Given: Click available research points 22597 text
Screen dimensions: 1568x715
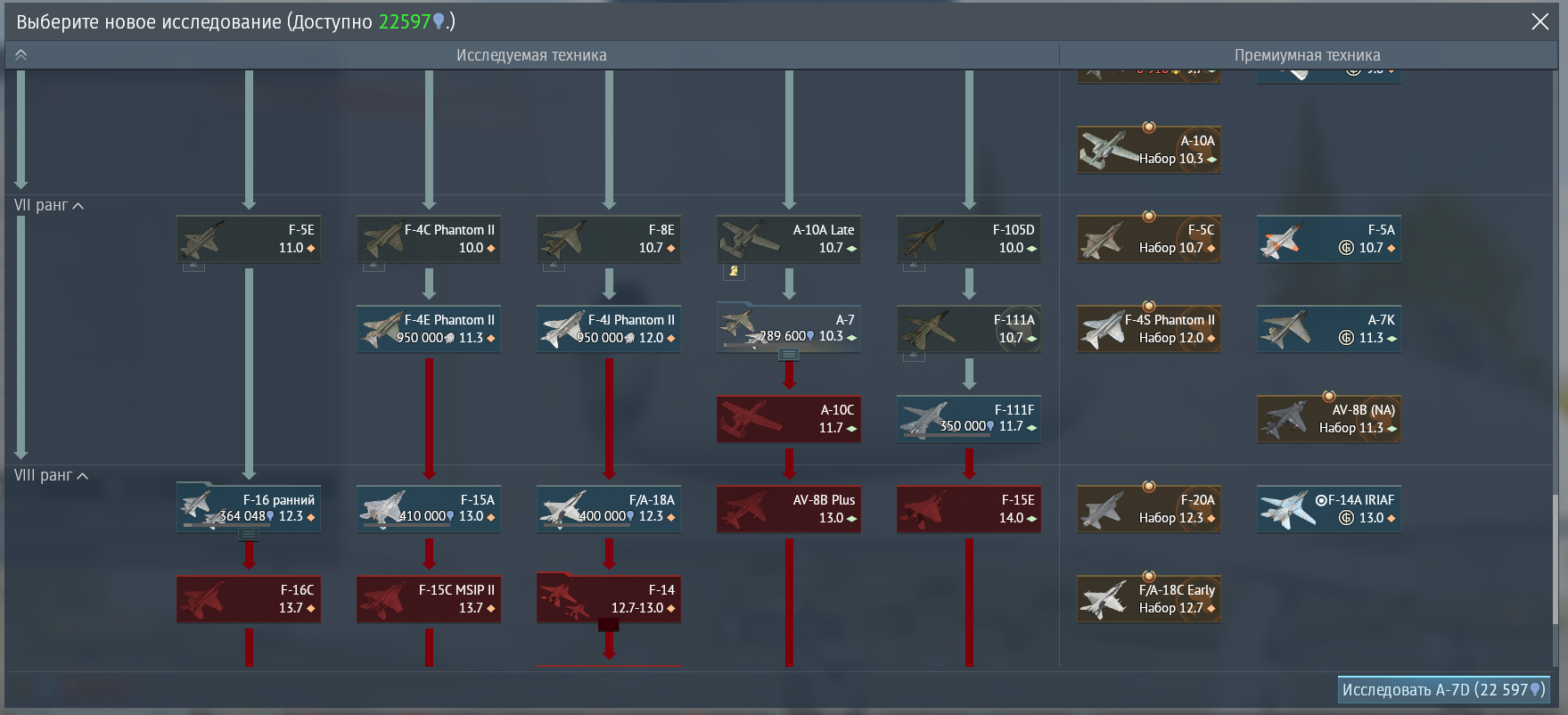Looking at the screenshot, I should pos(405,22).
